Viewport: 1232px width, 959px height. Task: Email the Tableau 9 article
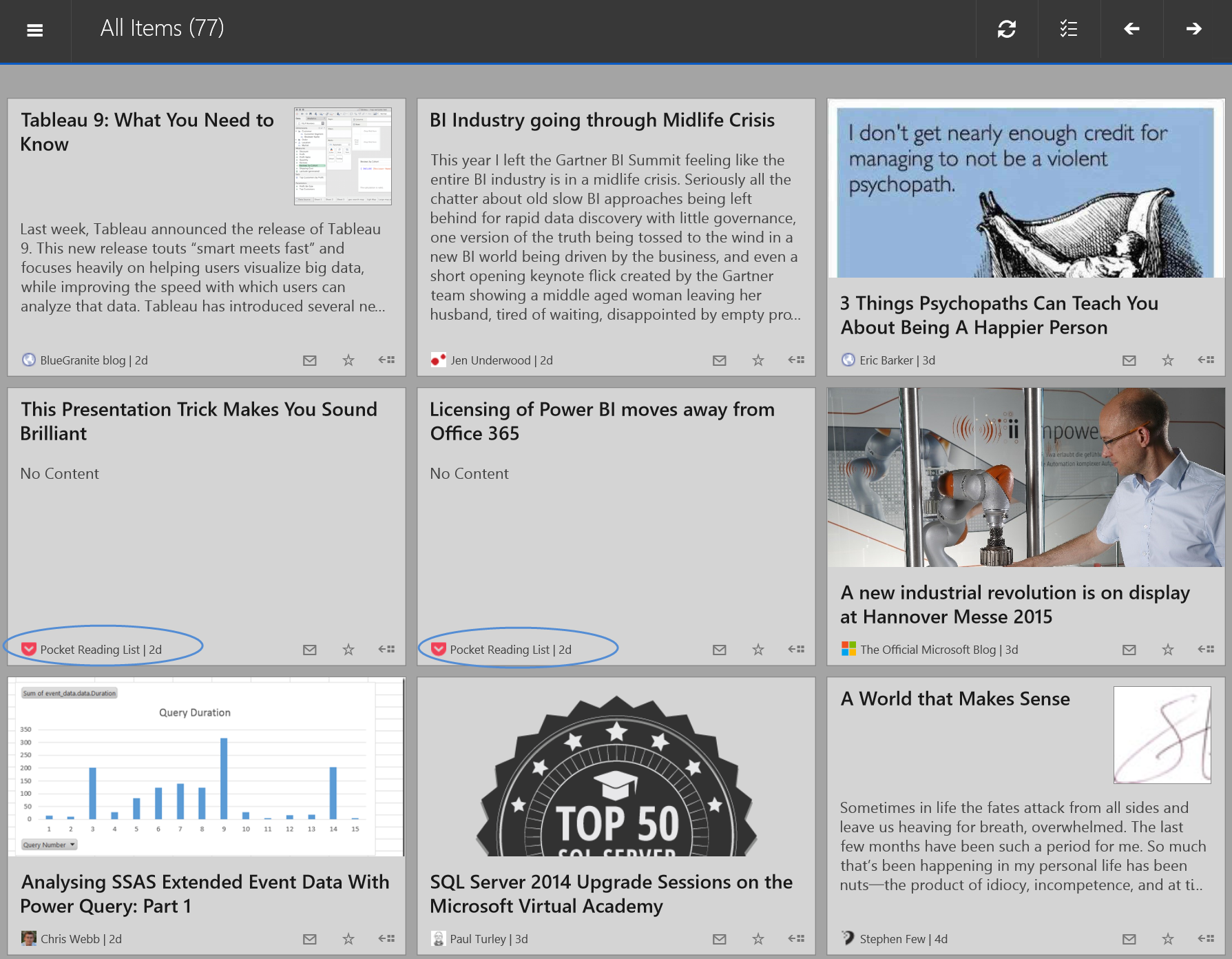click(310, 360)
